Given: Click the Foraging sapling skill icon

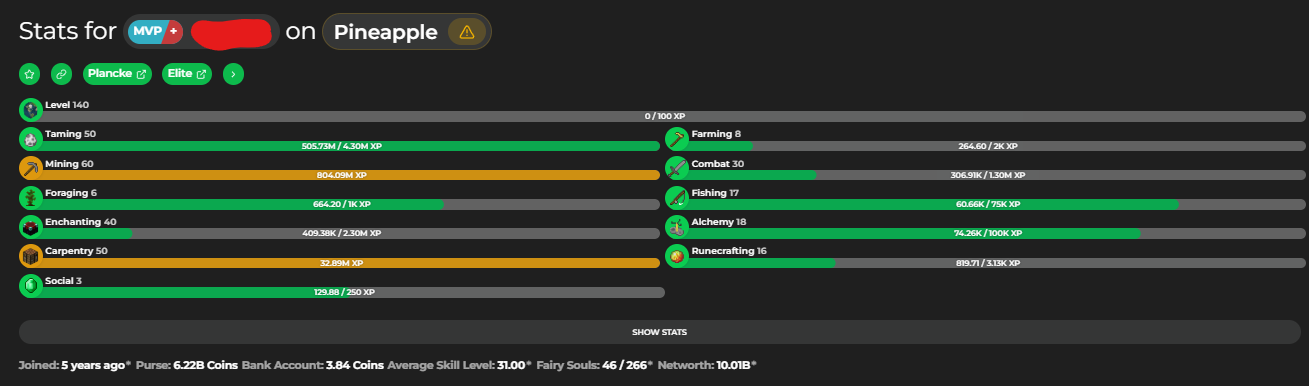Looking at the screenshot, I should (30, 198).
